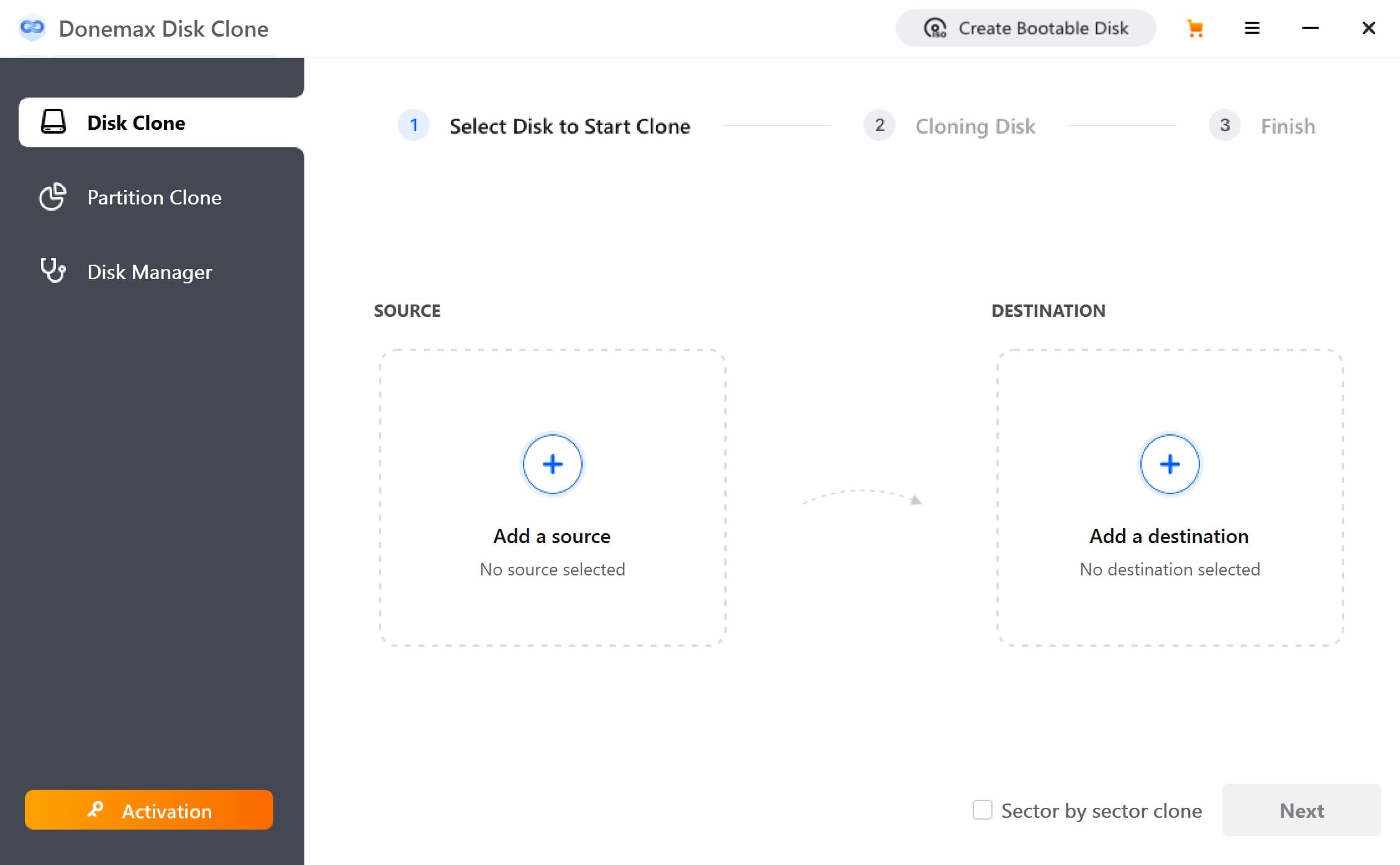Click the Disk Clone drive icon

pyautogui.click(x=53, y=122)
